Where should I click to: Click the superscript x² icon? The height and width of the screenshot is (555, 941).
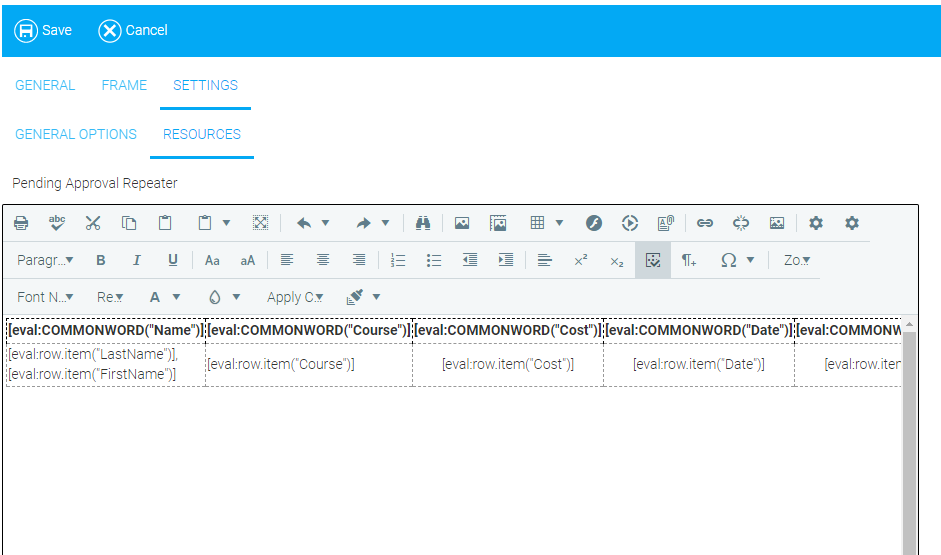tap(580, 260)
